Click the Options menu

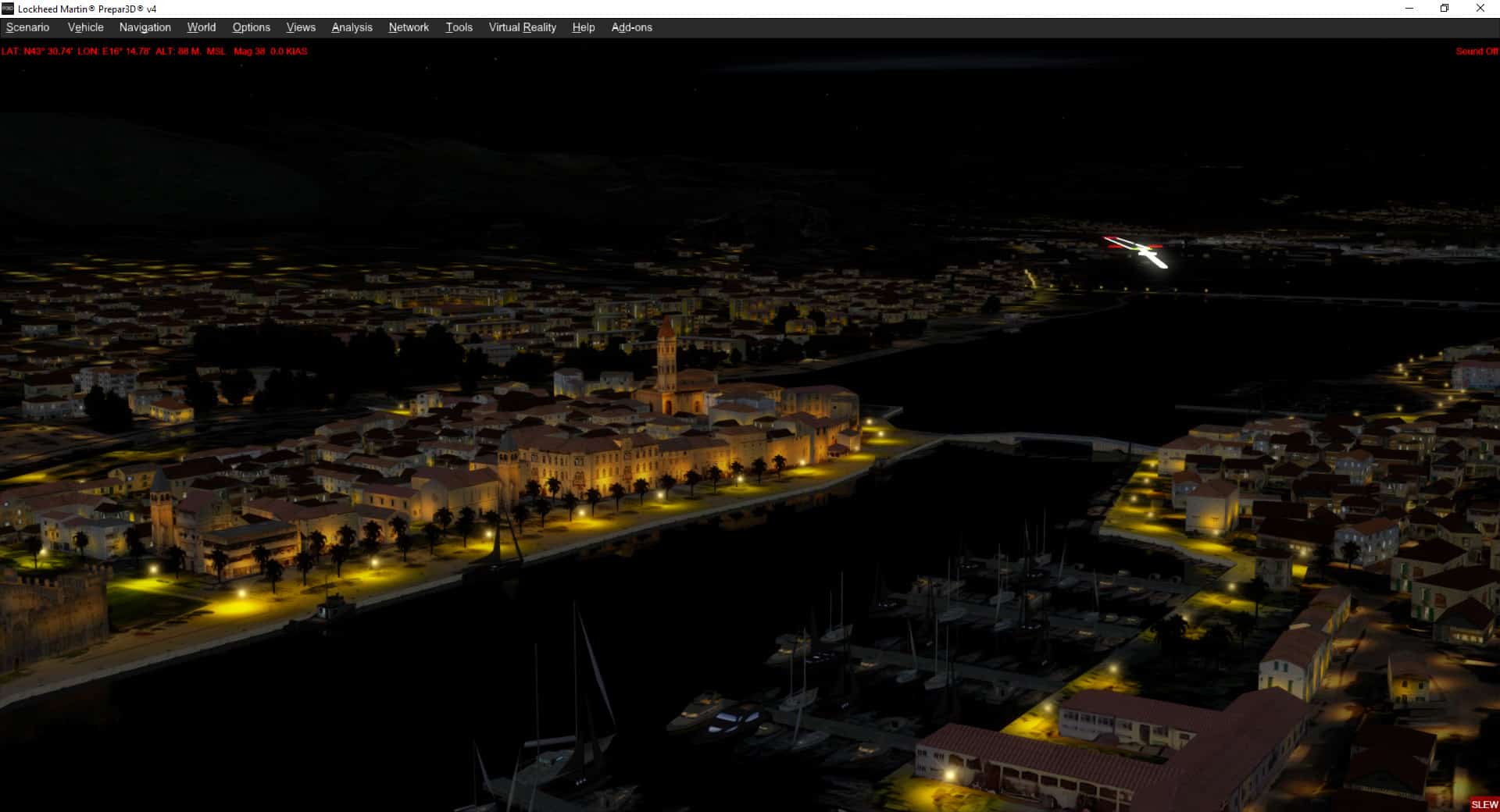click(x=251, y=27)
